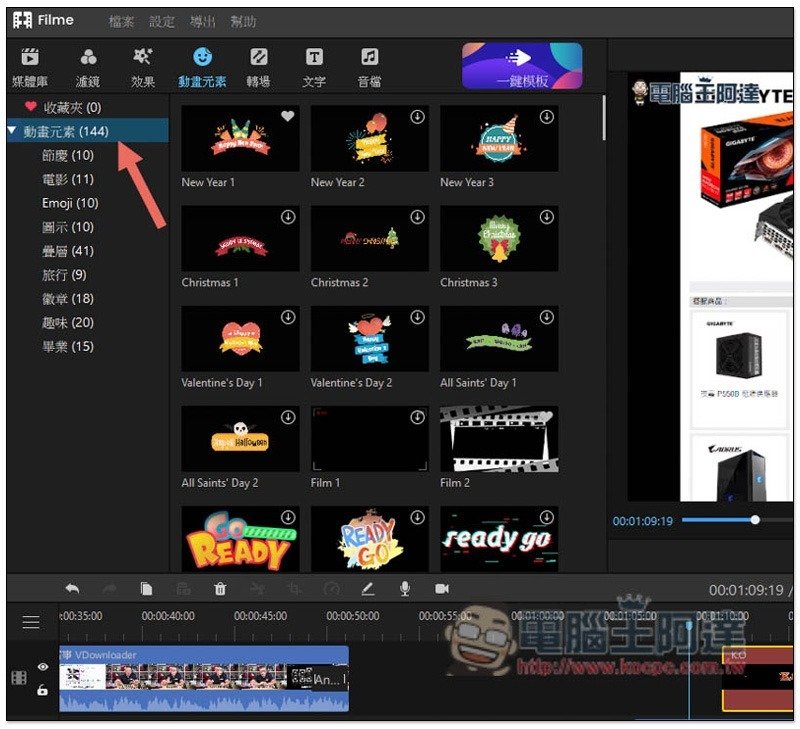Viewport: 800px width, 729px height.
Task: Open the timeline hamburger track menu
Action: click(x=31, y=622)
